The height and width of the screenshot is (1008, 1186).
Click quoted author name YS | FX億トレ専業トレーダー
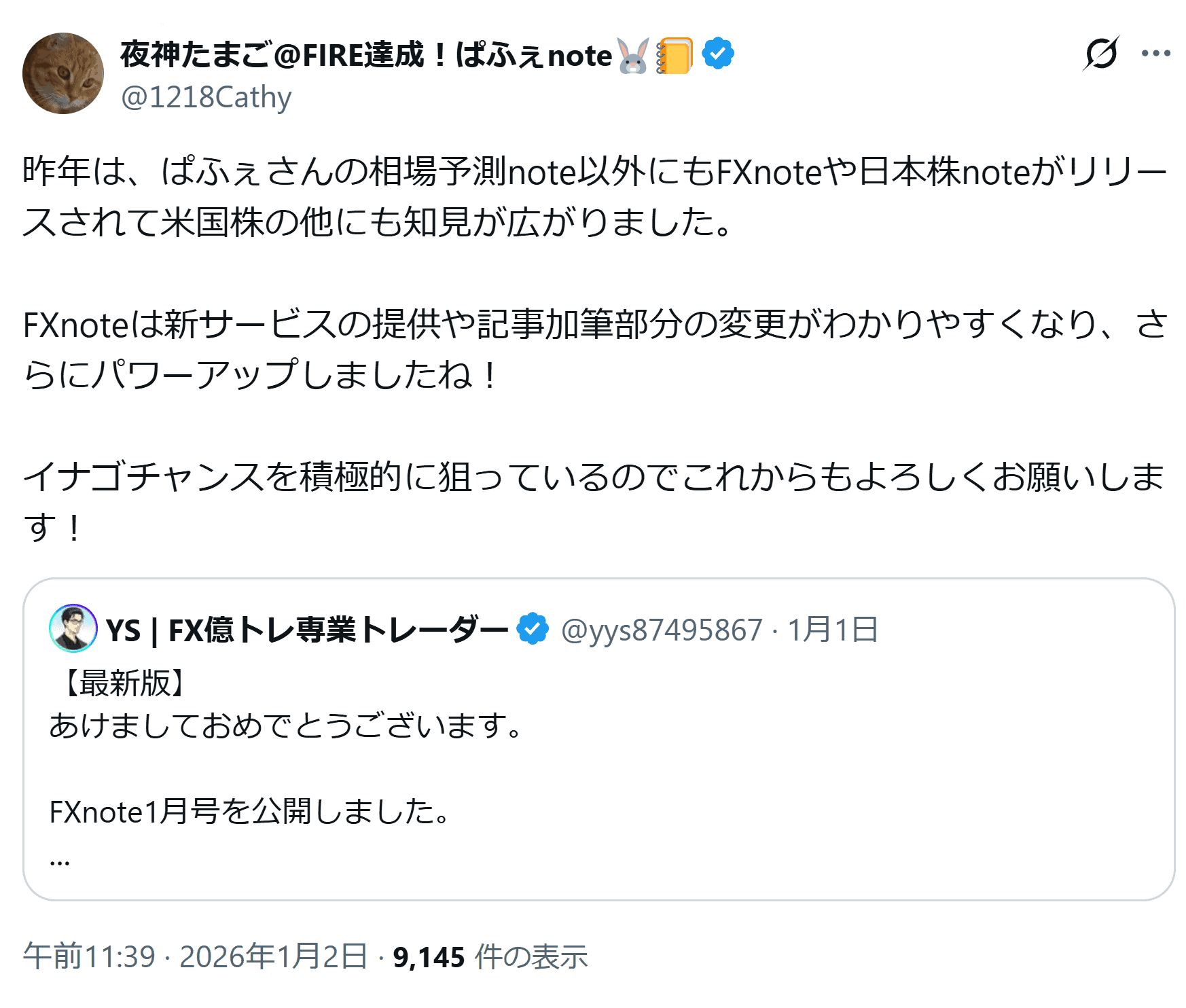307,630
